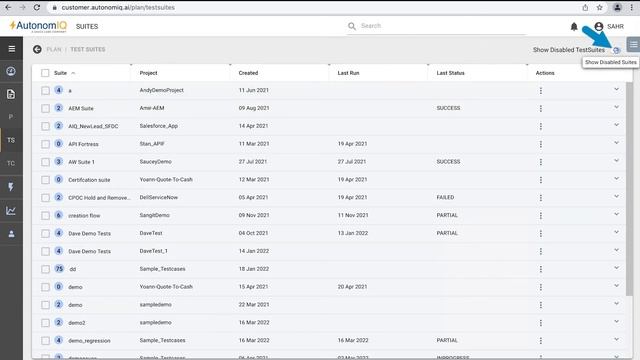The image size is (640, 360).
Task: Open the lightning bolt executions icon
Action: tap(11, 187)
